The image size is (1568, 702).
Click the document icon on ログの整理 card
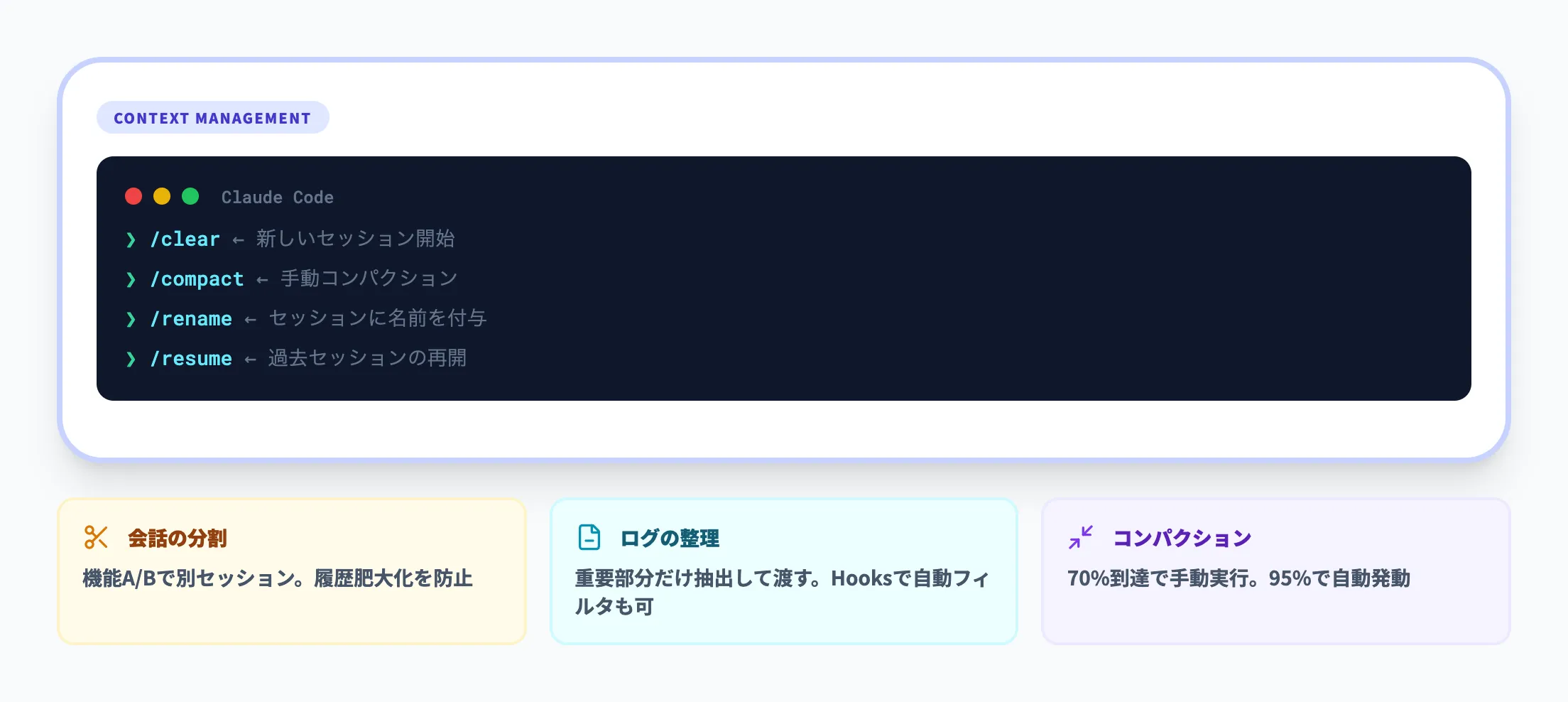tap(588, 538)
